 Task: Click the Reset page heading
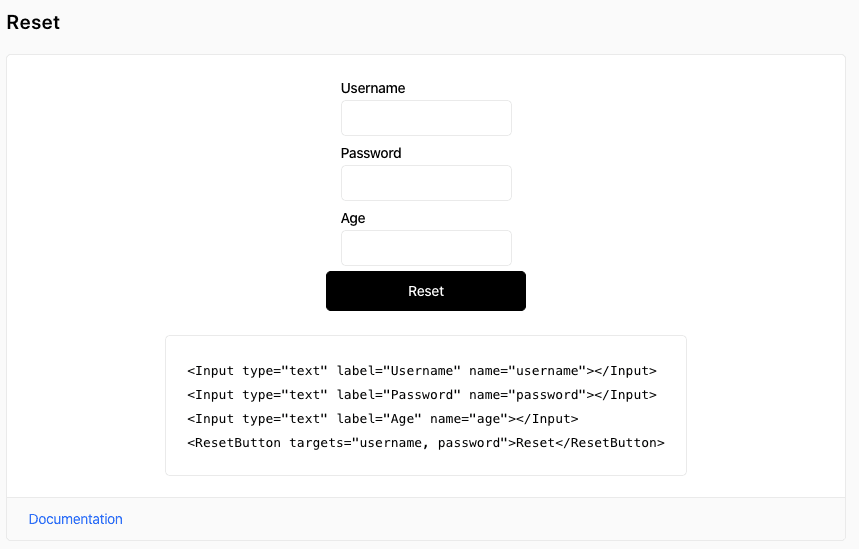[x=33, y=23]
